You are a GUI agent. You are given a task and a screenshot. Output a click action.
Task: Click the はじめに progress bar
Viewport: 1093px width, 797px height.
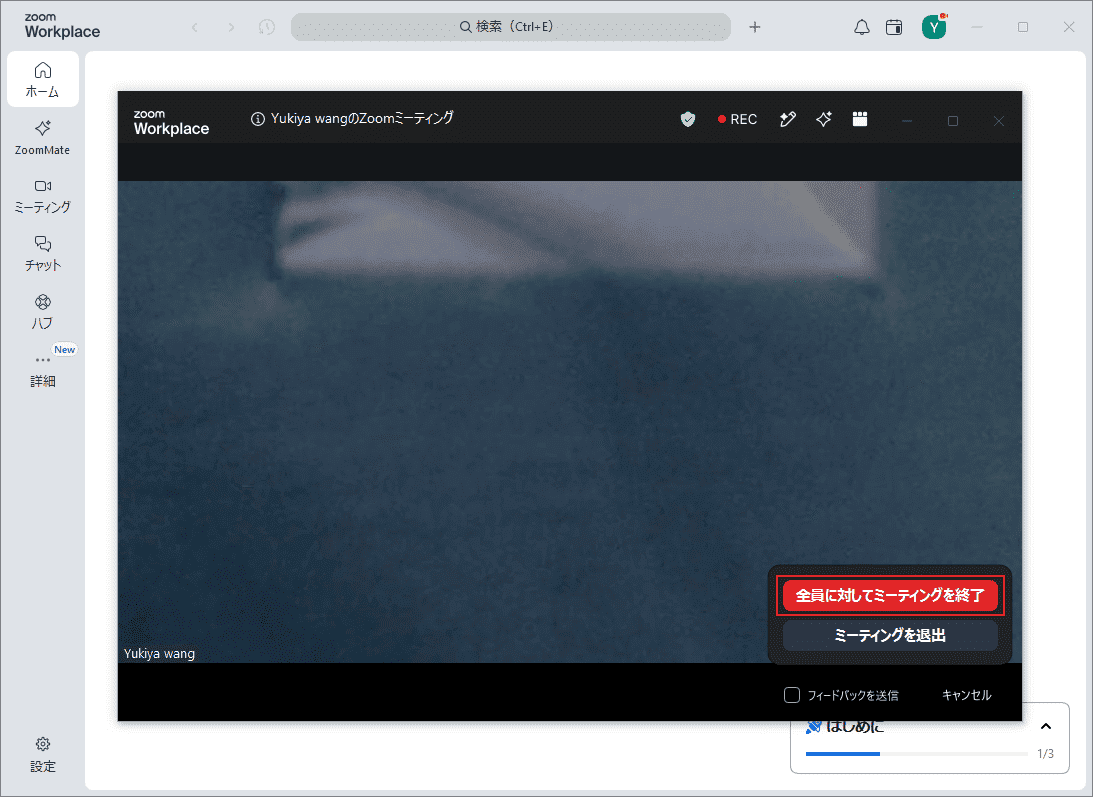point(917,754)
